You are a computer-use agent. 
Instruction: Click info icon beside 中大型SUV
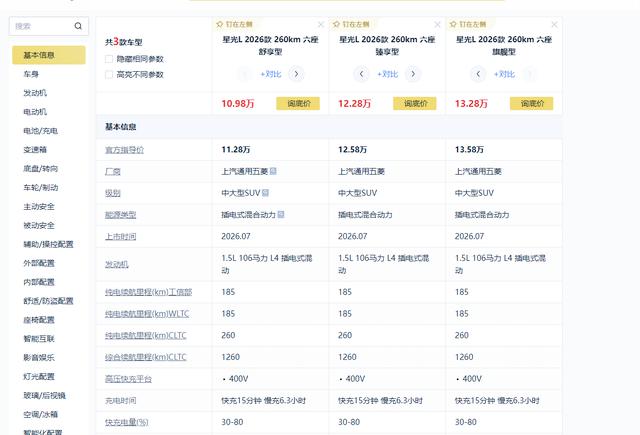pyautogui.click(x=265, y=193)
